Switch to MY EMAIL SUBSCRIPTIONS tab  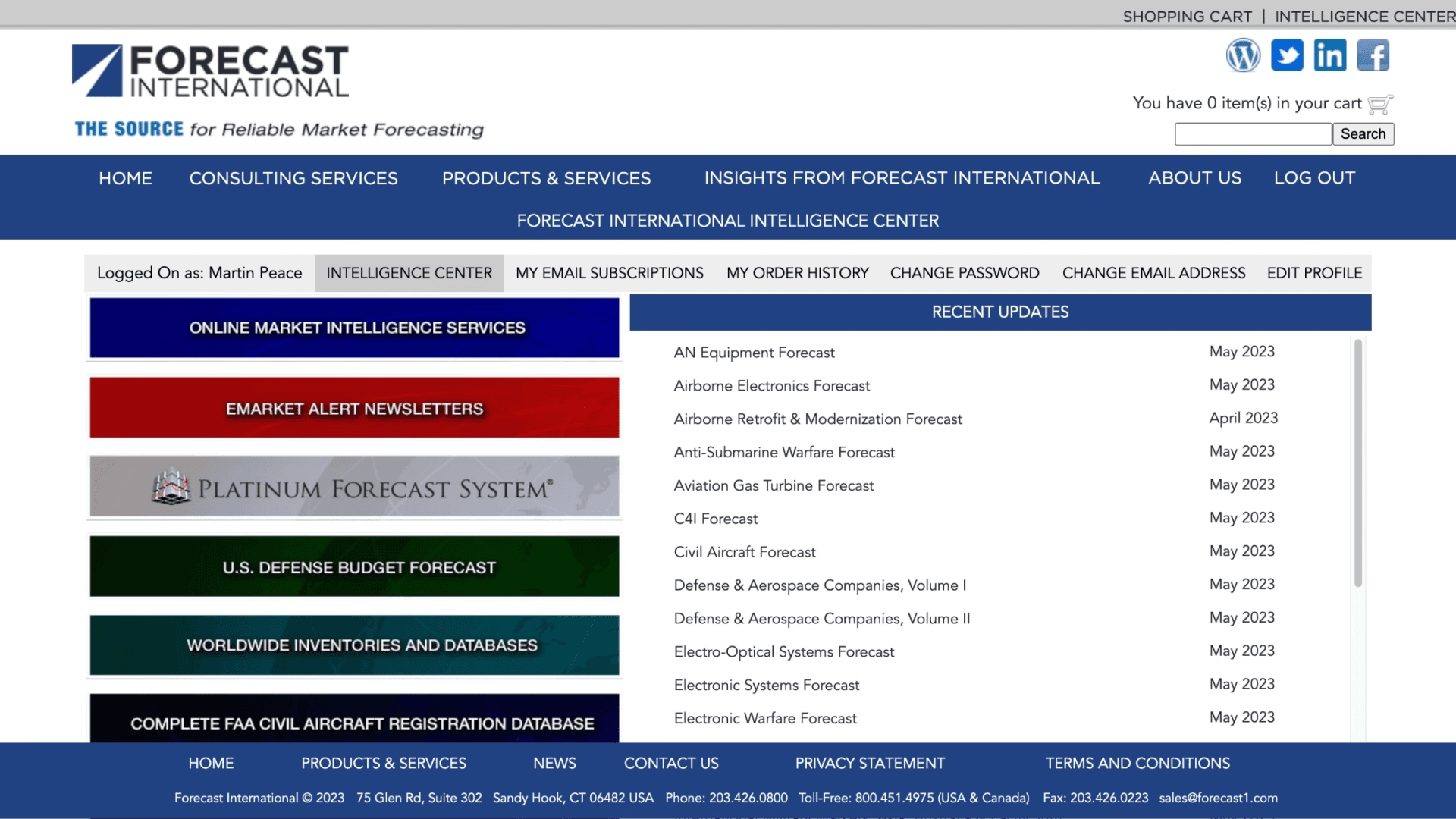pos(610,273)
